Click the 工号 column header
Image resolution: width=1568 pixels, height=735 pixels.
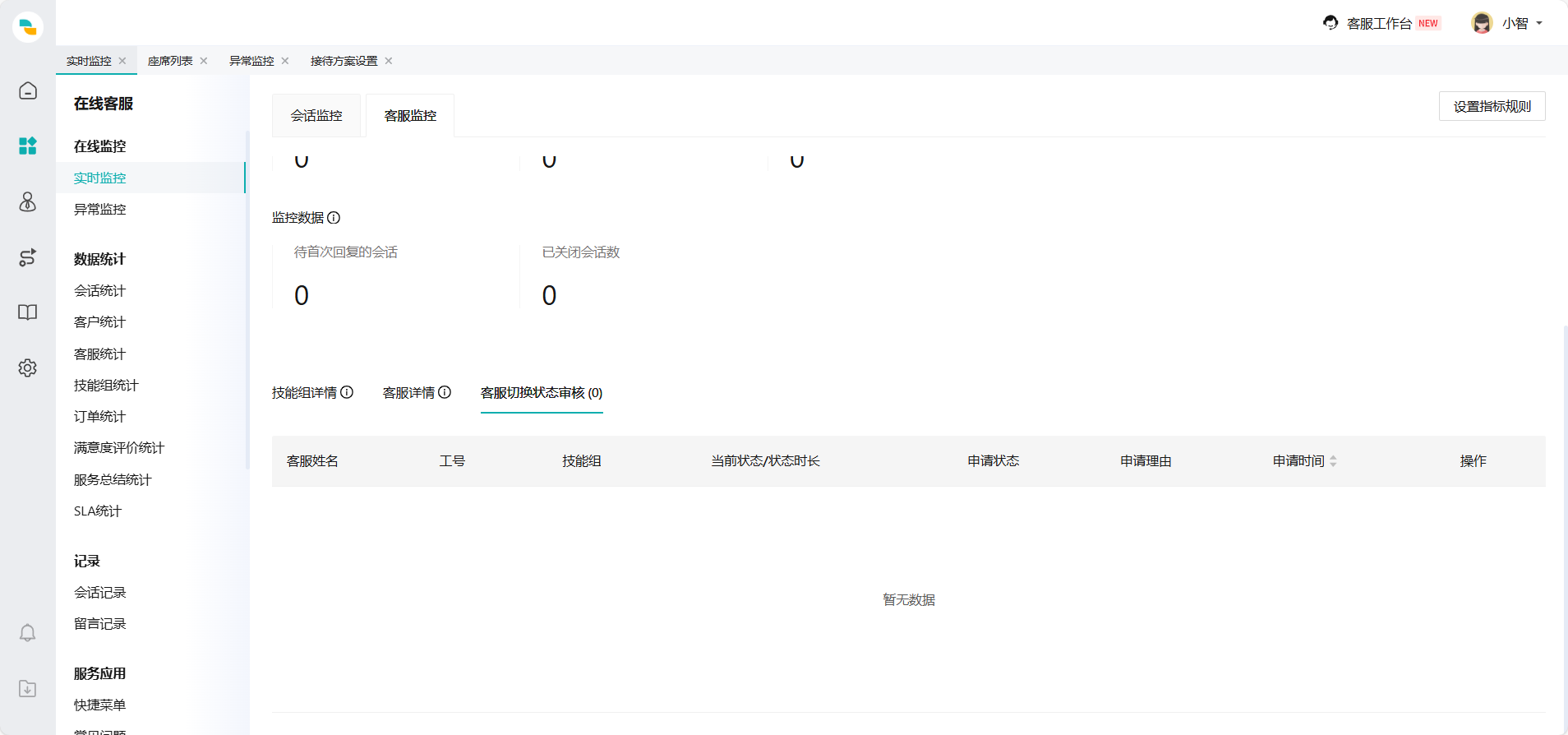tap(452, 461)
